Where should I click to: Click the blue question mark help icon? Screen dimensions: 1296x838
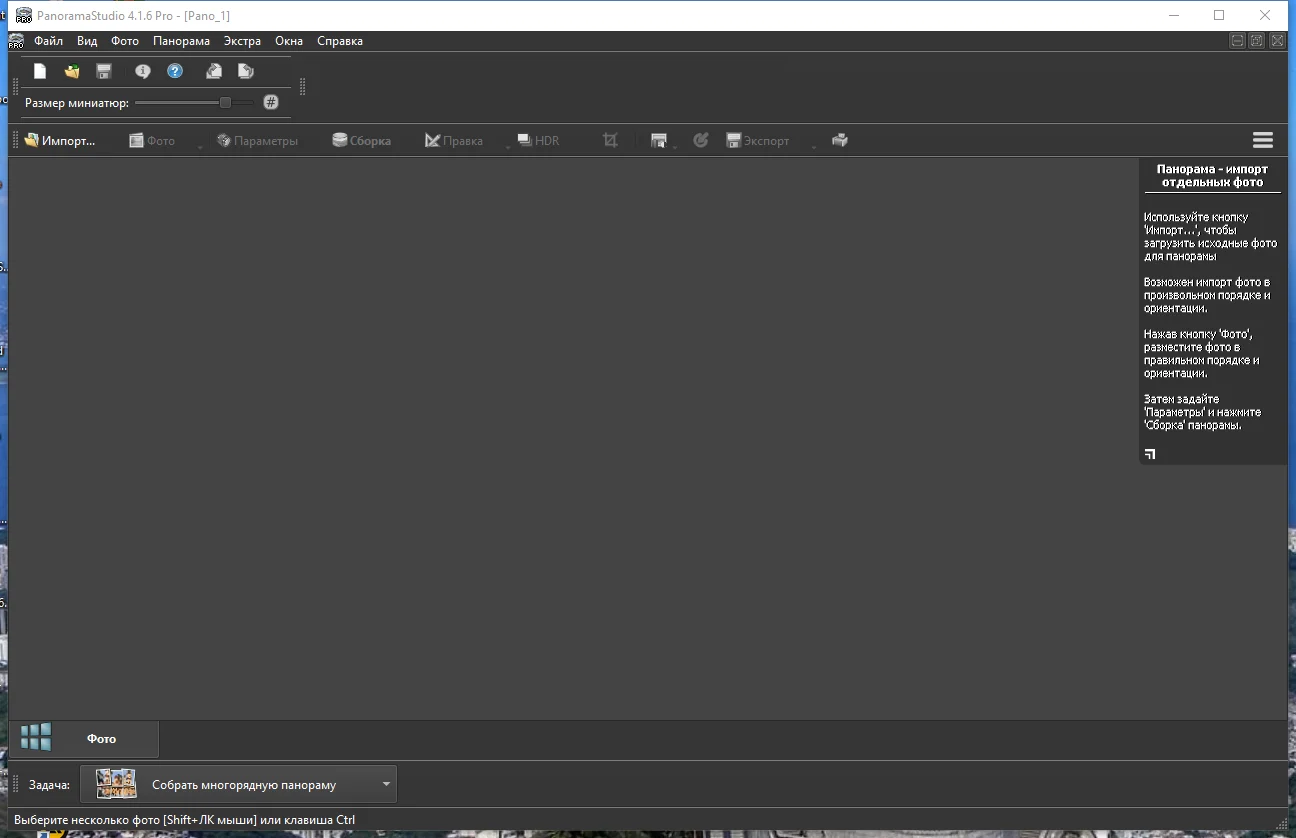click(175, 71)
